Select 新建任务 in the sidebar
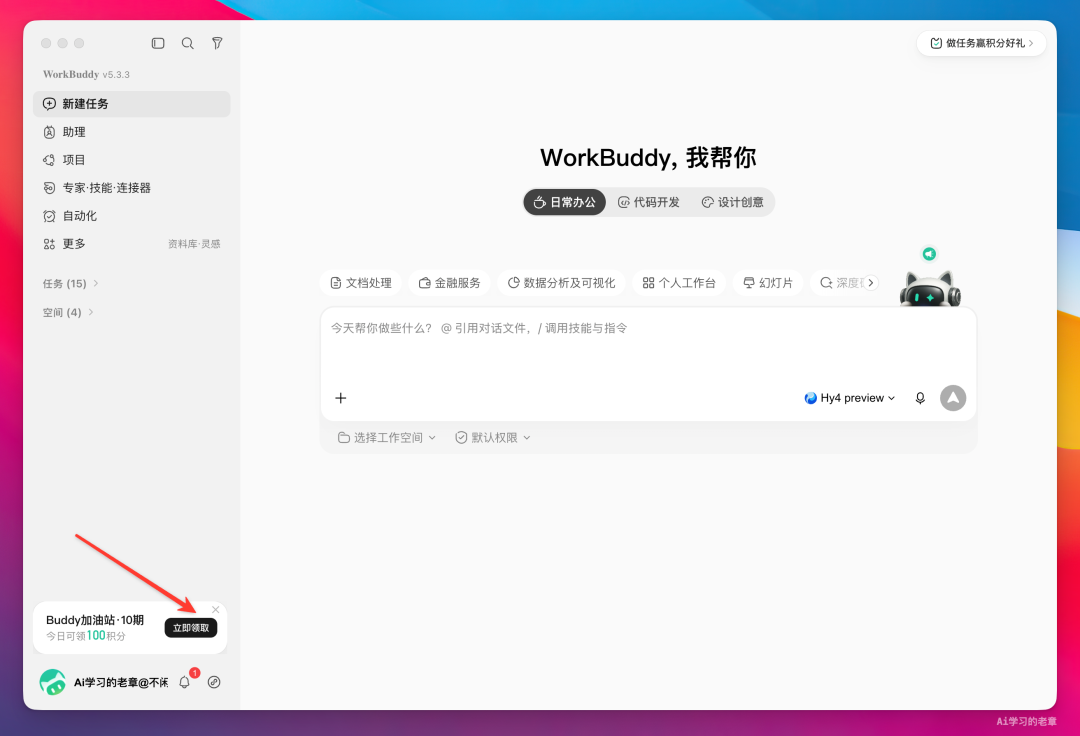The width and height of the screenshot is (1080, 736). coord(132,104)
